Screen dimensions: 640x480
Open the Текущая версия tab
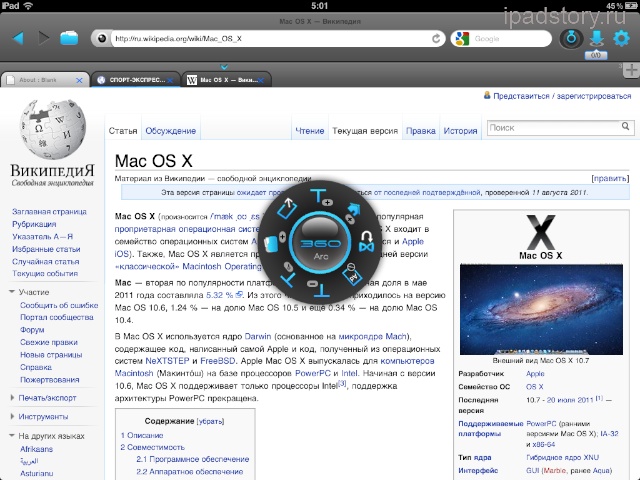[x=365, y=131]
